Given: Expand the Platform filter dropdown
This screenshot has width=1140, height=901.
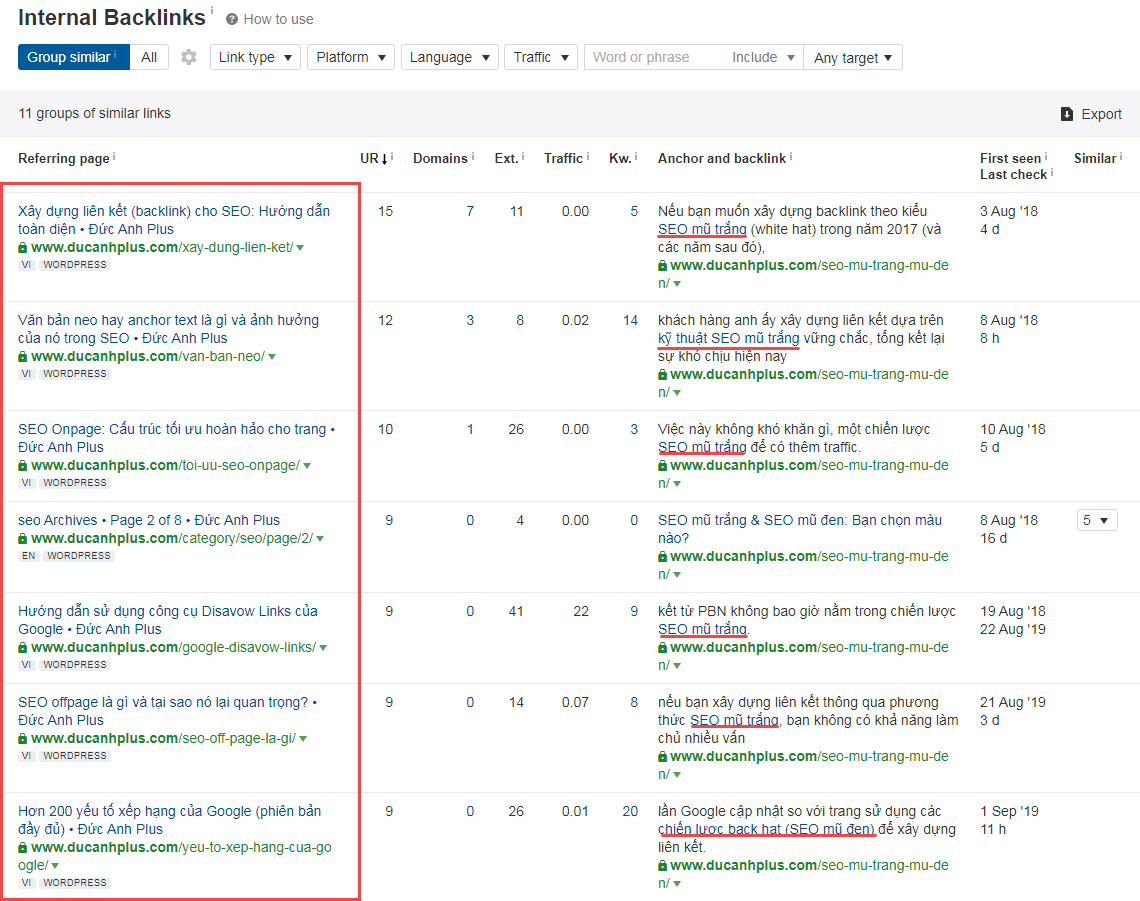Looking at the screenshot, I should [351, 57].
